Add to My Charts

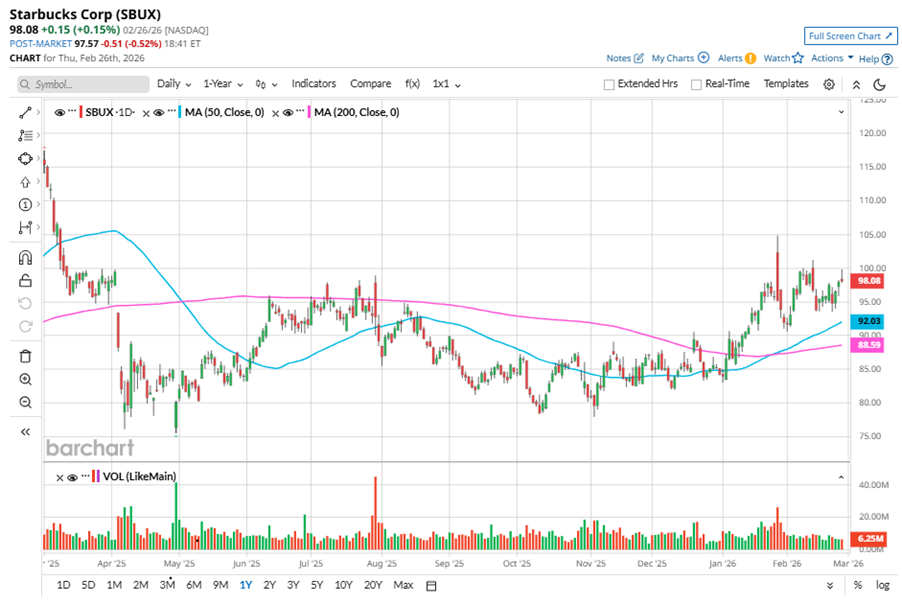click(x=680, y=58)
